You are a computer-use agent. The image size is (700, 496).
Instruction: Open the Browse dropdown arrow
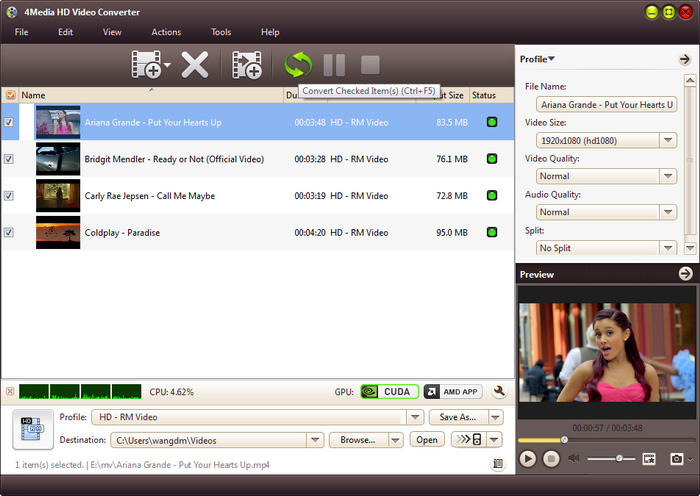396,440
